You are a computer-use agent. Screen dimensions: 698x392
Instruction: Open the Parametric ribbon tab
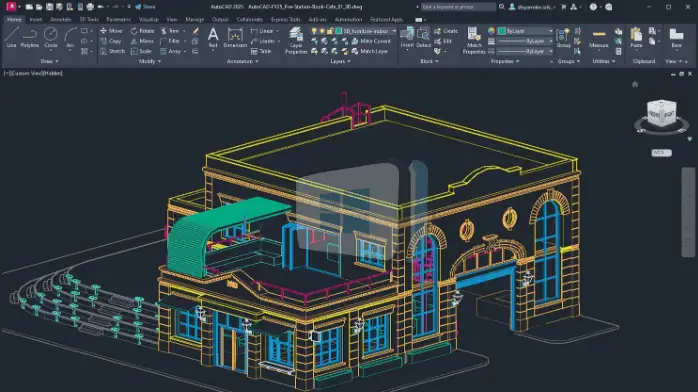tap(118, 20)
